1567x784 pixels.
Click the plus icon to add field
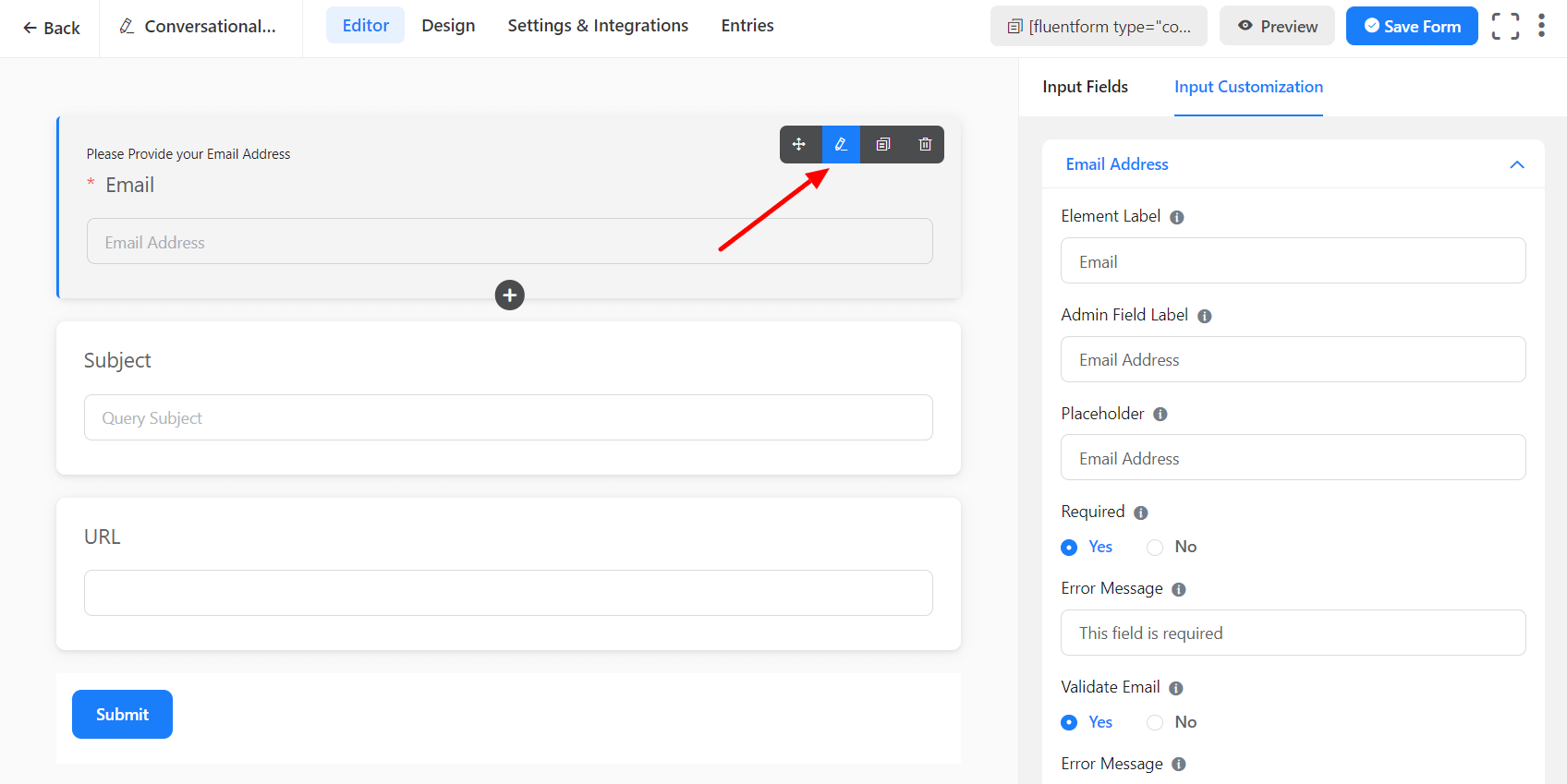[x=509, y=296]
